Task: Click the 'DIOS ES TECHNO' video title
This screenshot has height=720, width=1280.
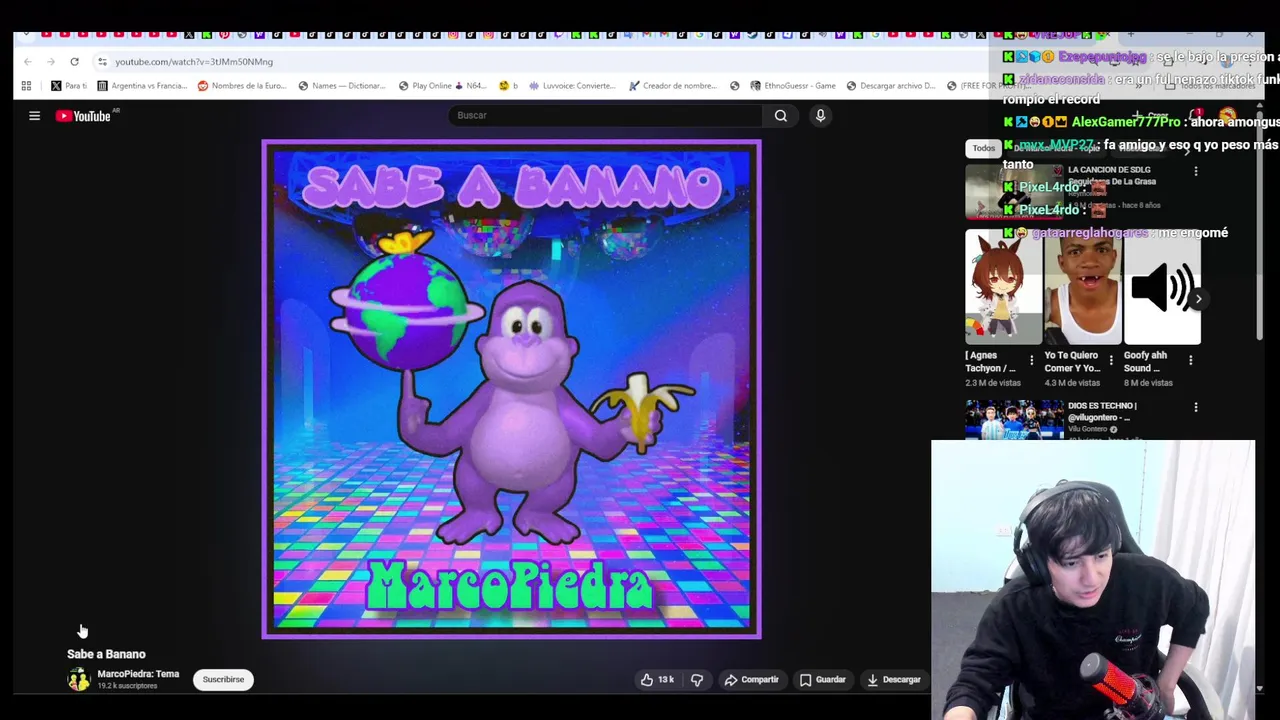Action: click(1103, 411)
